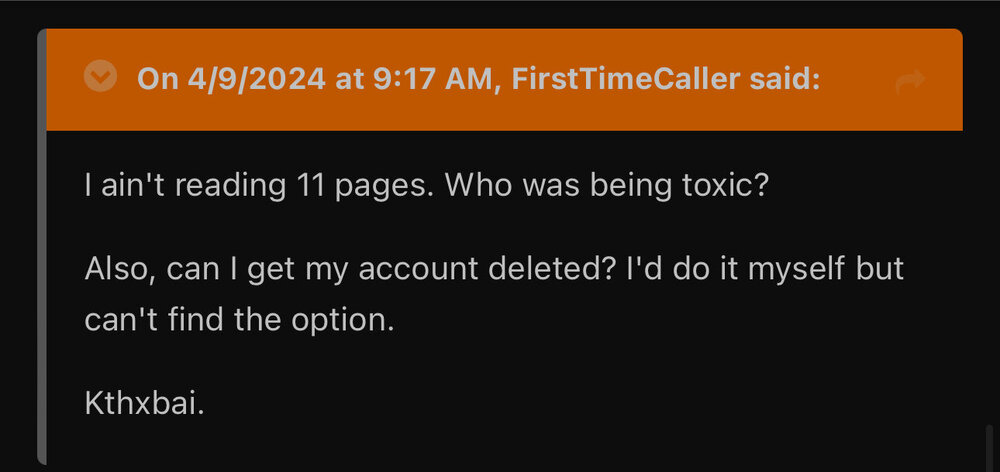
Task: Click the text "I'd do it myself but"
Action: (768, 270)
